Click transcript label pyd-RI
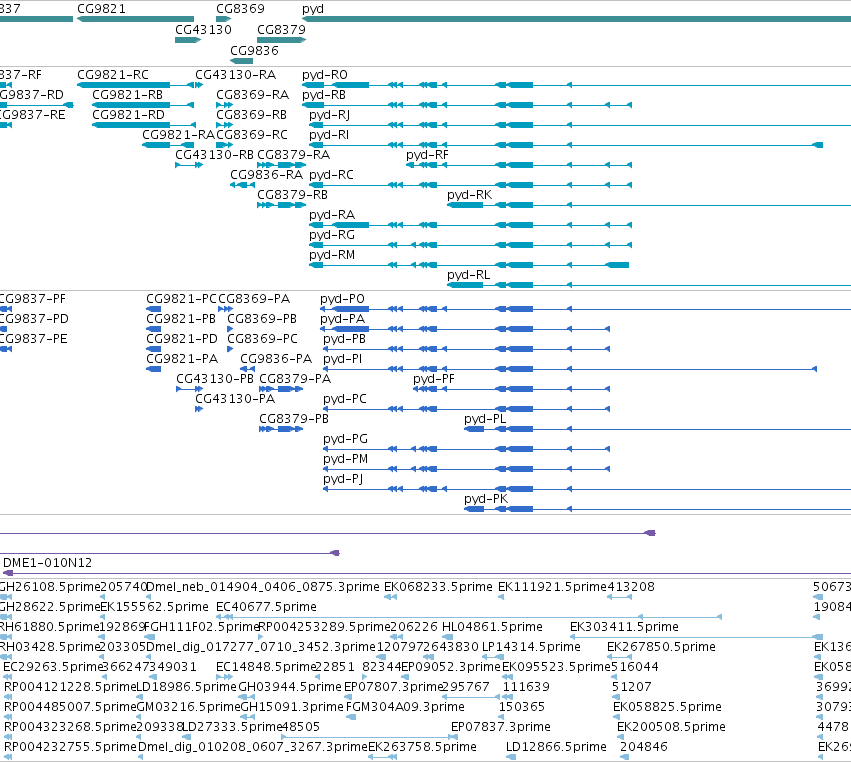 tap(328, 135)
